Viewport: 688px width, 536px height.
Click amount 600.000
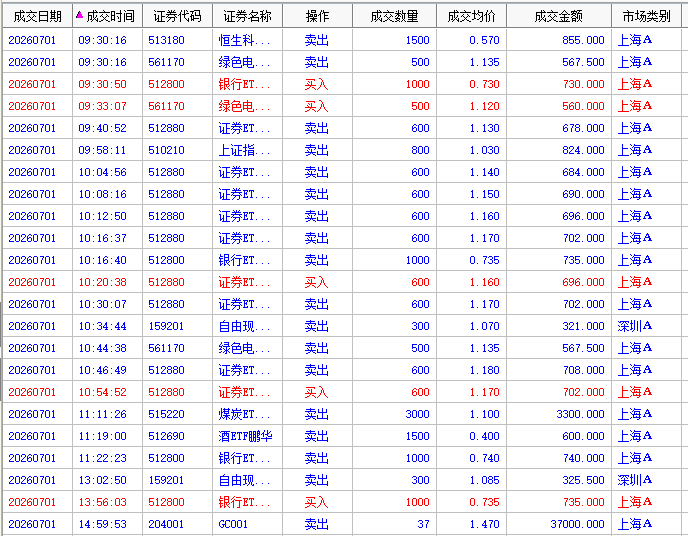coord(583,436)
